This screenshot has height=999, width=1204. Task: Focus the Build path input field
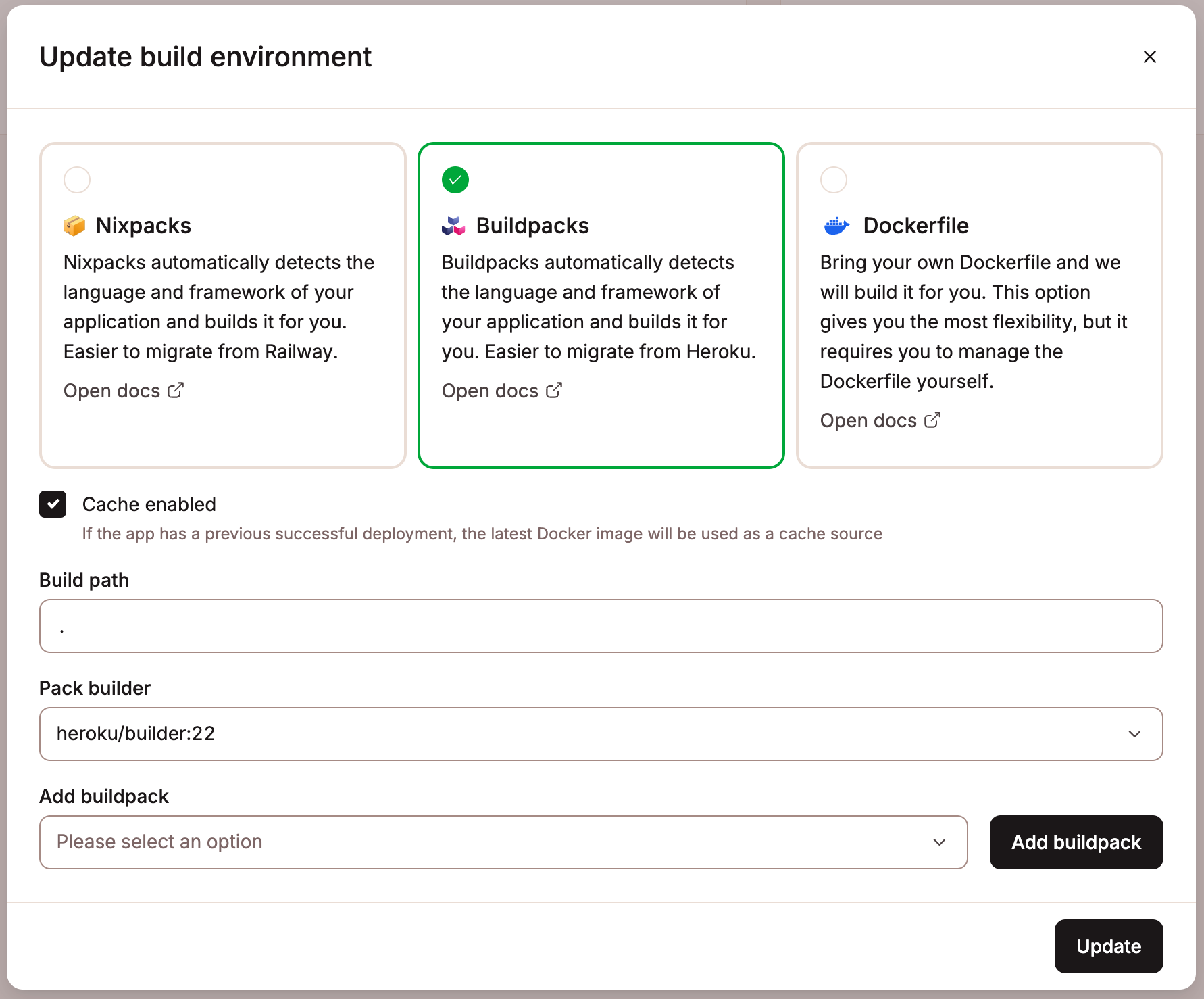(601, 626)
